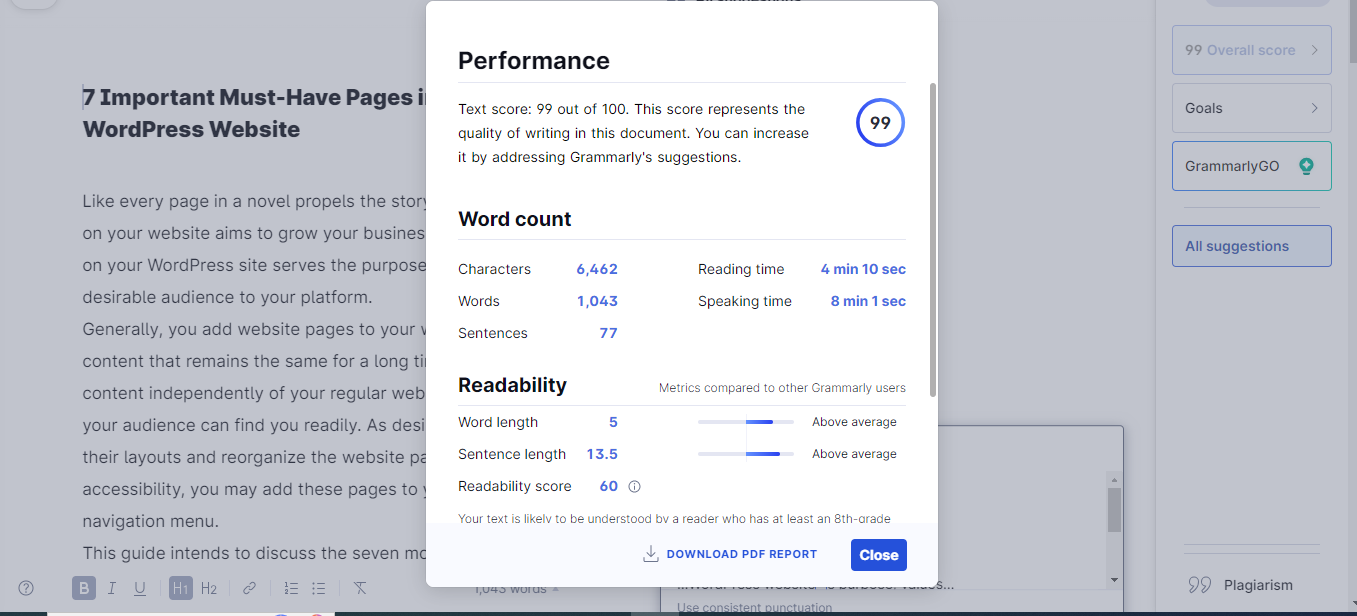1357x616 pixels.
Task: Click the readability score info icon
Action: (634, 487)
